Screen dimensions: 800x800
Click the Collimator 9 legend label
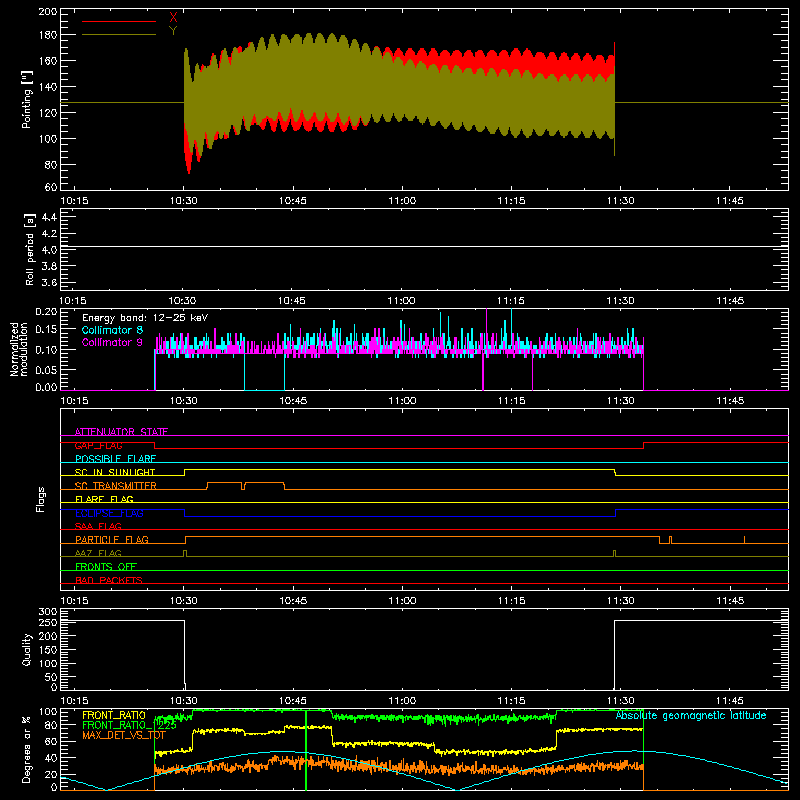click(x=112, y=342)
